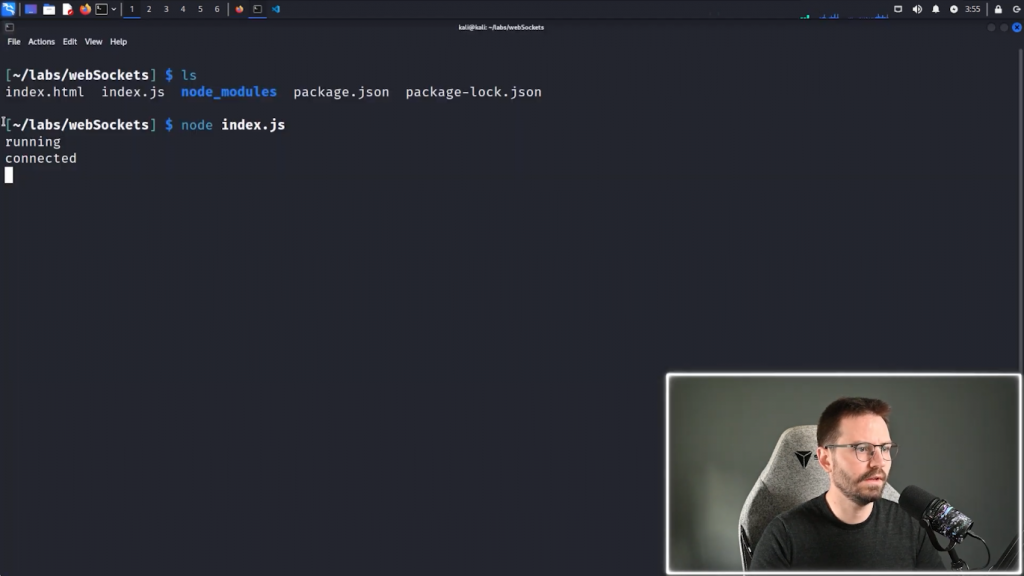Click the terminal title 'kali@kali: ~/labs/webSockets'
The image size is (1024, 576).
(x=501, y=27)
